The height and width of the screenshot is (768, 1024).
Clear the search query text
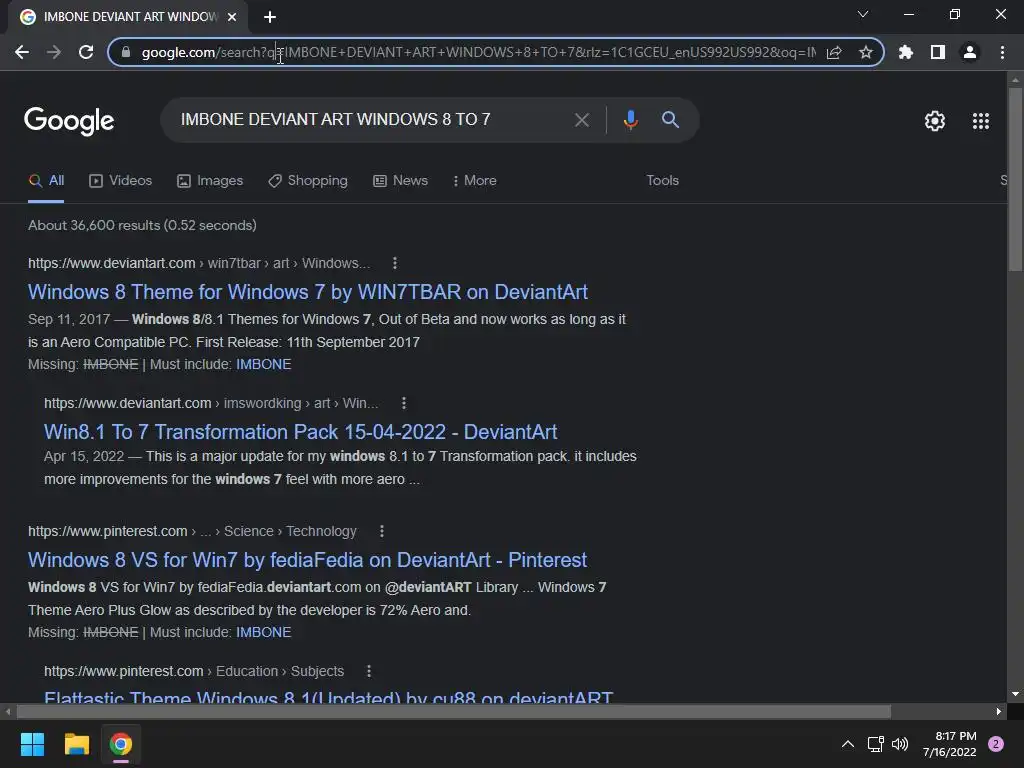point(581,120)
